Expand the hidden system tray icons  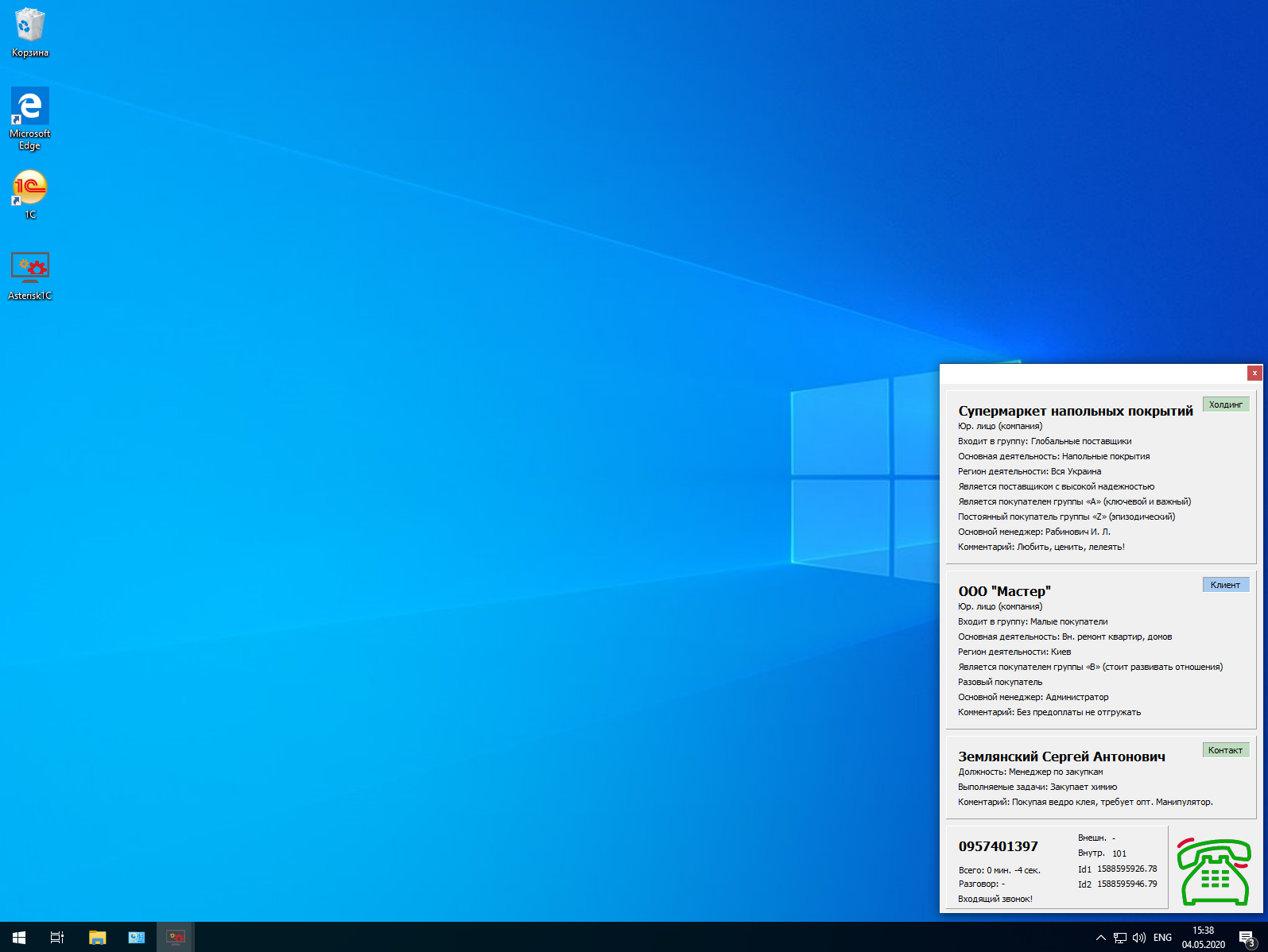point(1101,938)
